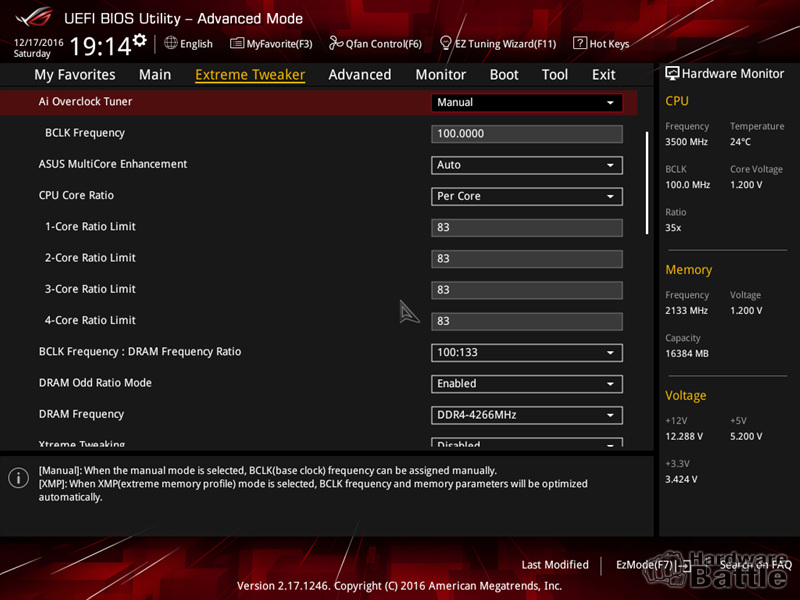This screenshot has height=600, width=800.
Task: Click Search on FAQ
Action: tap(756, 565)
